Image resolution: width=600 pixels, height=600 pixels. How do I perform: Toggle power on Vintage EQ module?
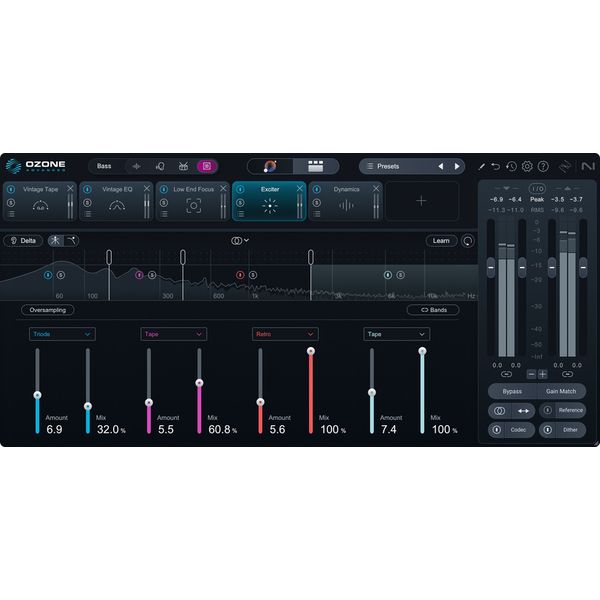pos(87,189)
